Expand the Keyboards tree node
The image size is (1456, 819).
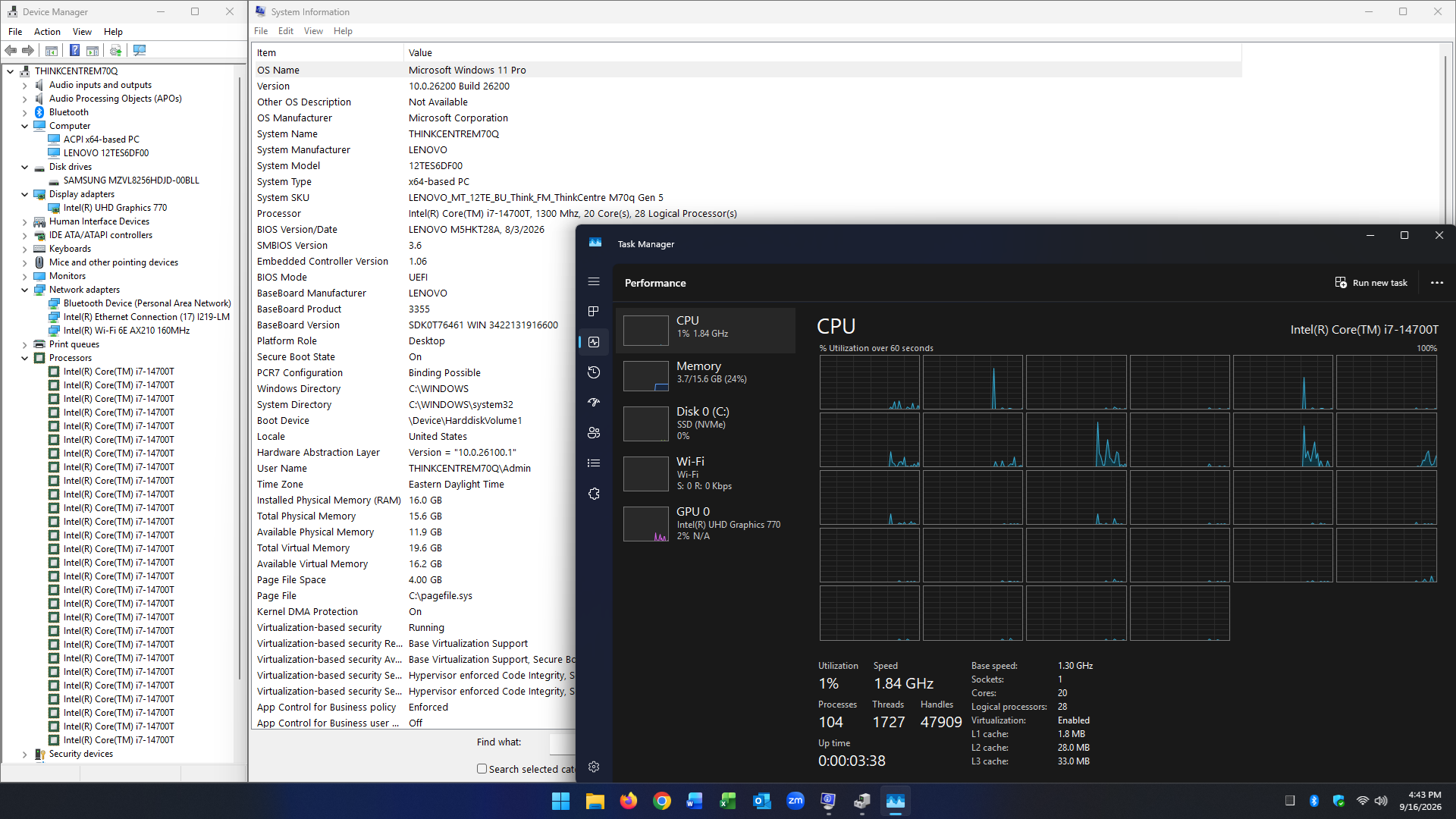tap(24, 249)
